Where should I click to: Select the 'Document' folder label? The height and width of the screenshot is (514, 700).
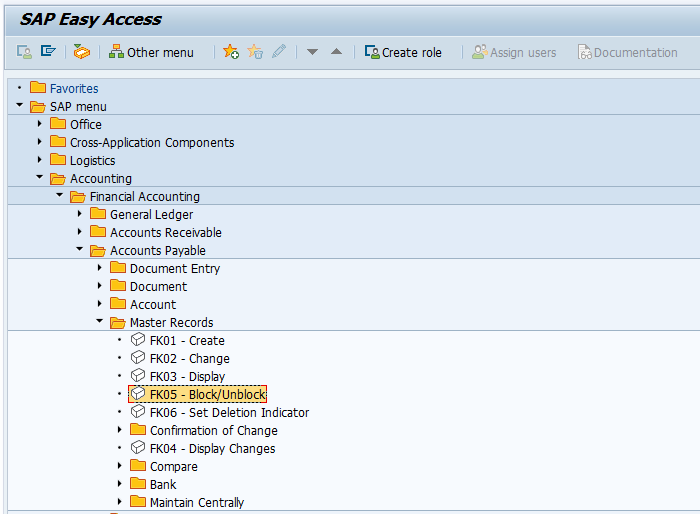[158, 286]
